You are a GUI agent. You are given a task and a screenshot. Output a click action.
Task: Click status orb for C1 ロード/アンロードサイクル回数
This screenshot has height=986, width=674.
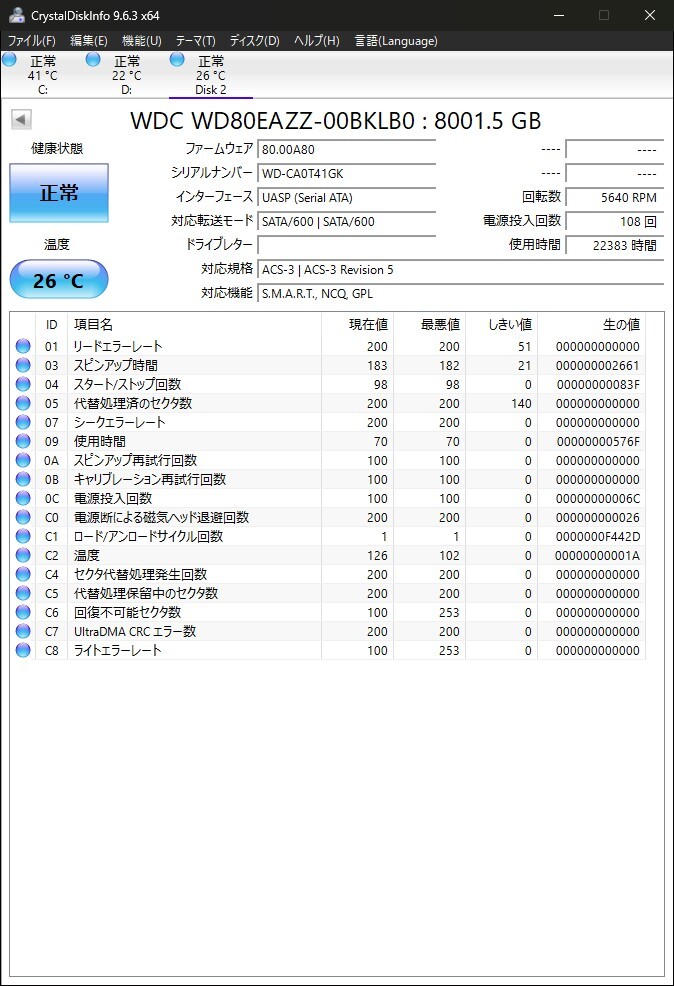point(23,536)
